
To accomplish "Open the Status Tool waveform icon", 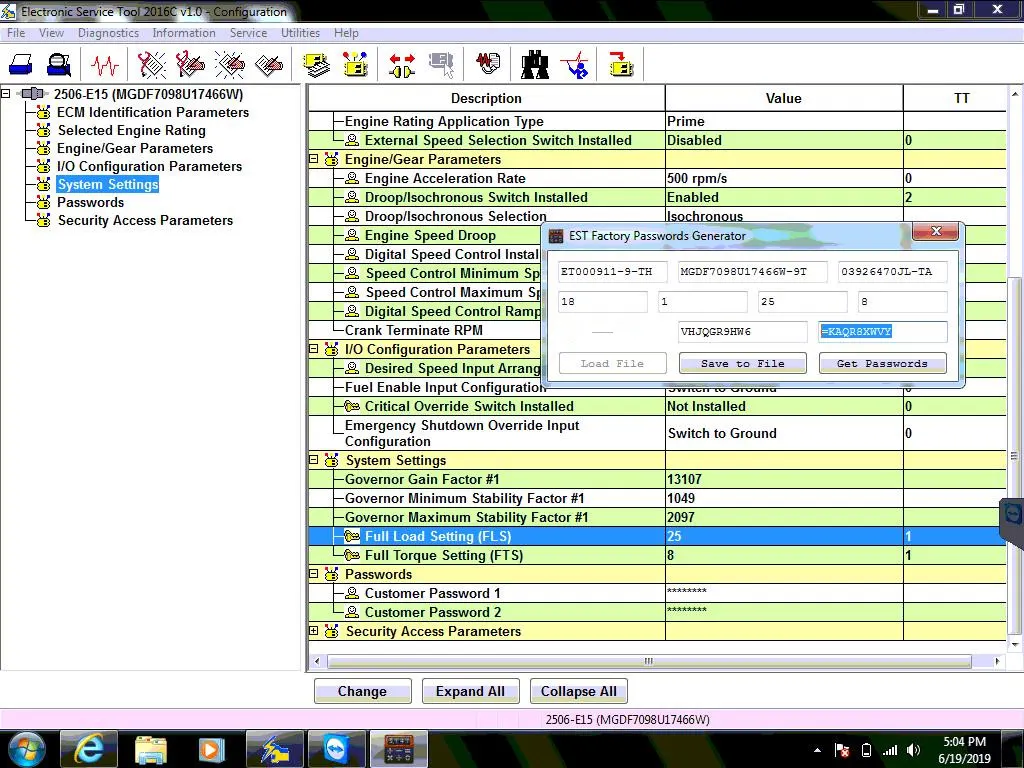I will pos(104,65).
